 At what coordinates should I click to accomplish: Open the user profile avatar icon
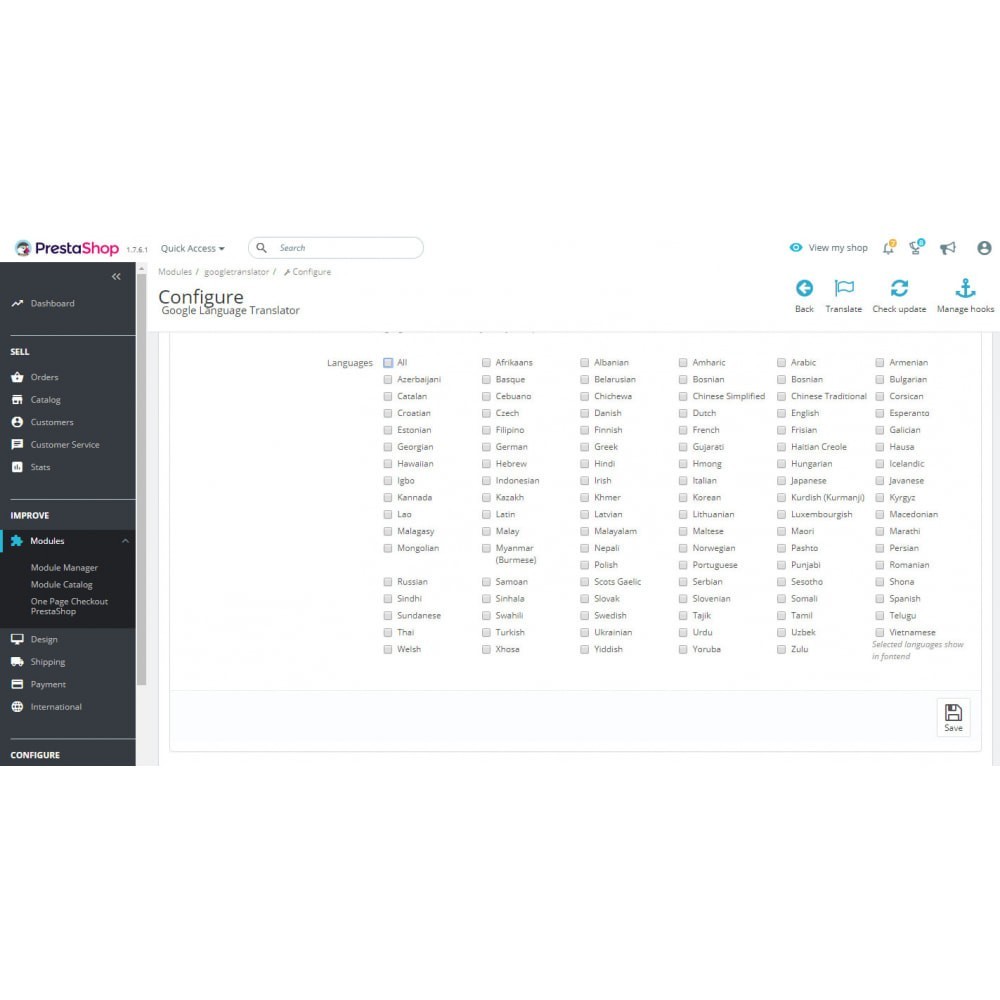984,247
